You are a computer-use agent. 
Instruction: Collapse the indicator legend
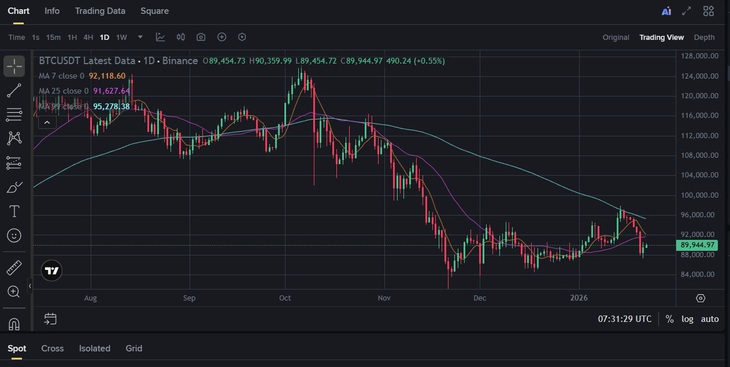click(x=47, y=122)
